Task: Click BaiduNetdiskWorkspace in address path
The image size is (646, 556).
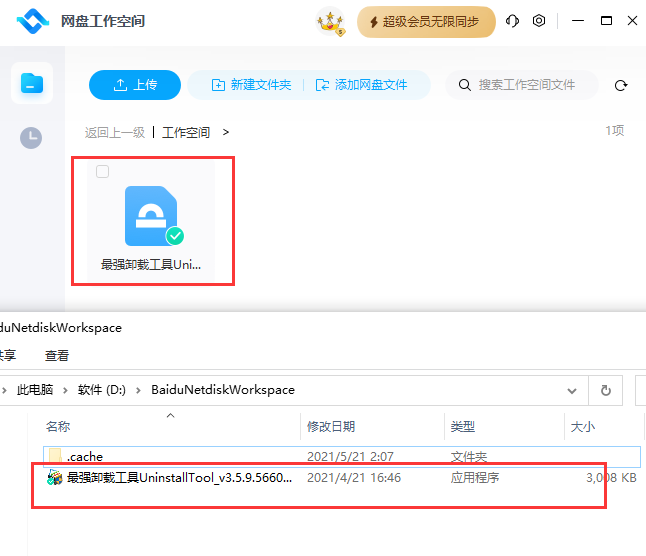Action: [223, 390]
